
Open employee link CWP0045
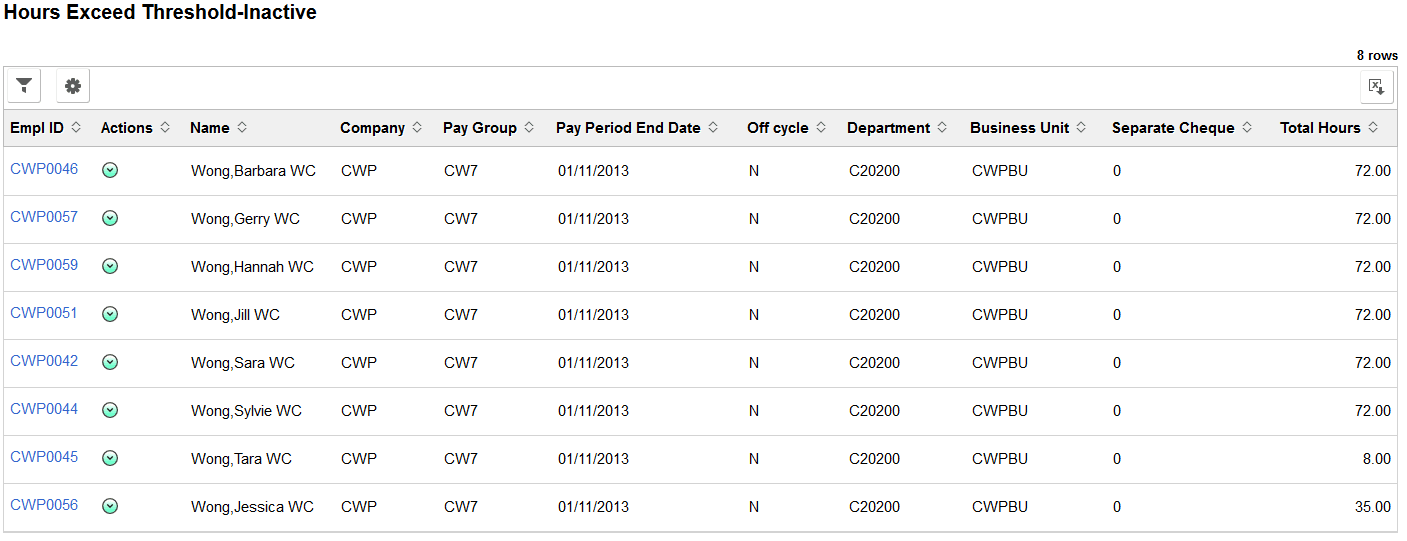(x=44, y=457)
